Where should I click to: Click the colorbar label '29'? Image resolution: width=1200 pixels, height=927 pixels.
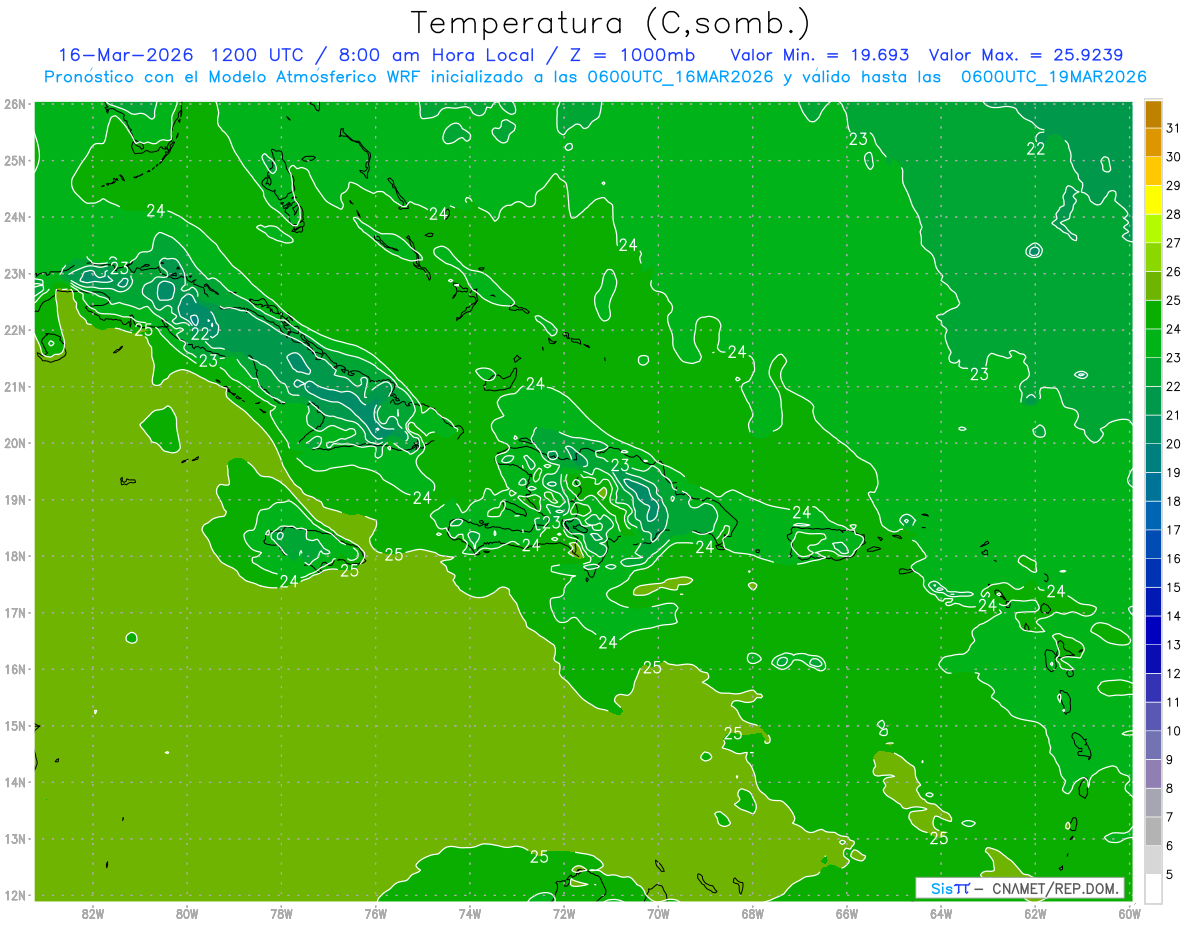1173,185
